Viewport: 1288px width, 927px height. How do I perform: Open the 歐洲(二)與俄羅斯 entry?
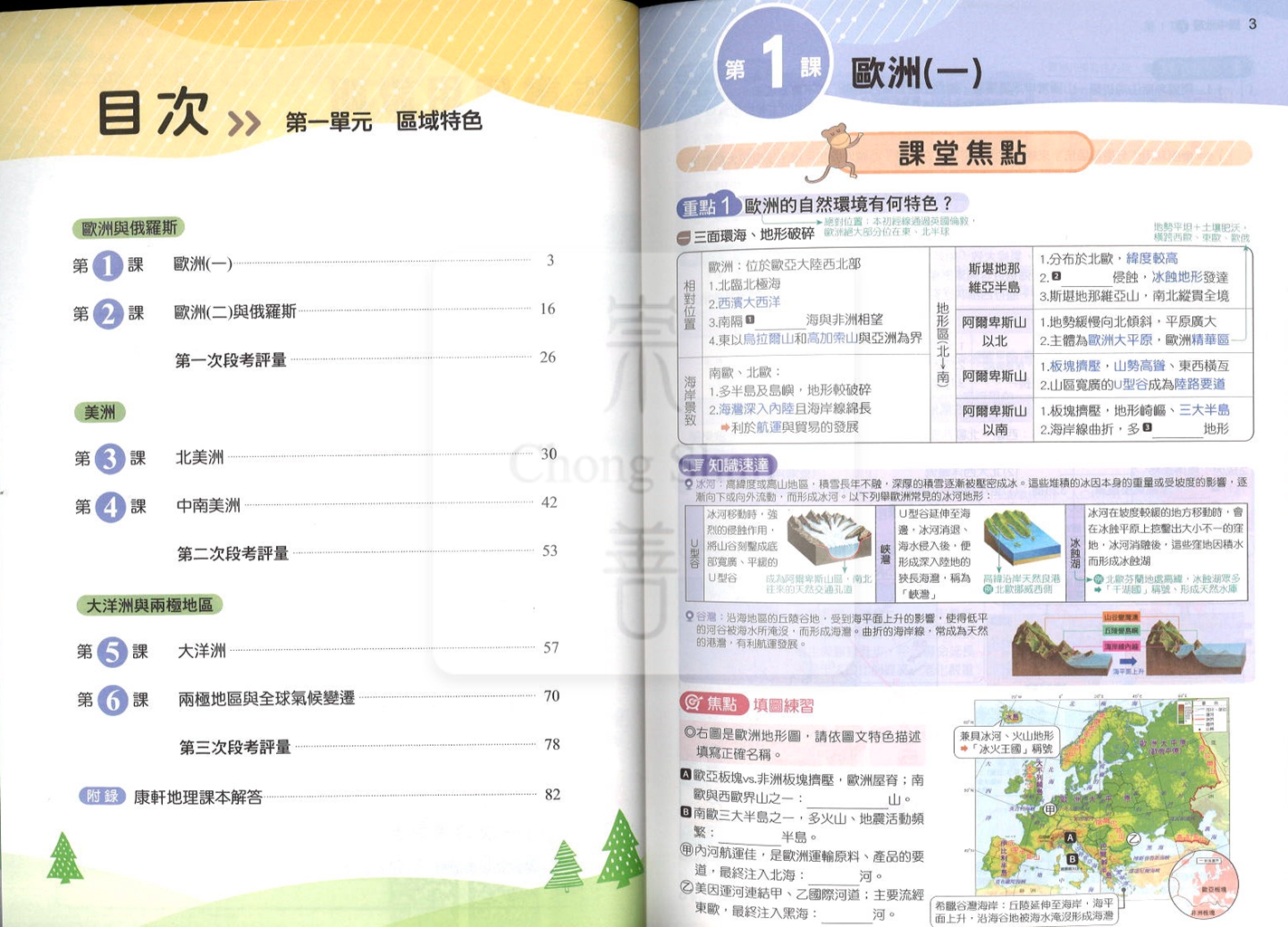pyautogui.click(x=235, y=312)
